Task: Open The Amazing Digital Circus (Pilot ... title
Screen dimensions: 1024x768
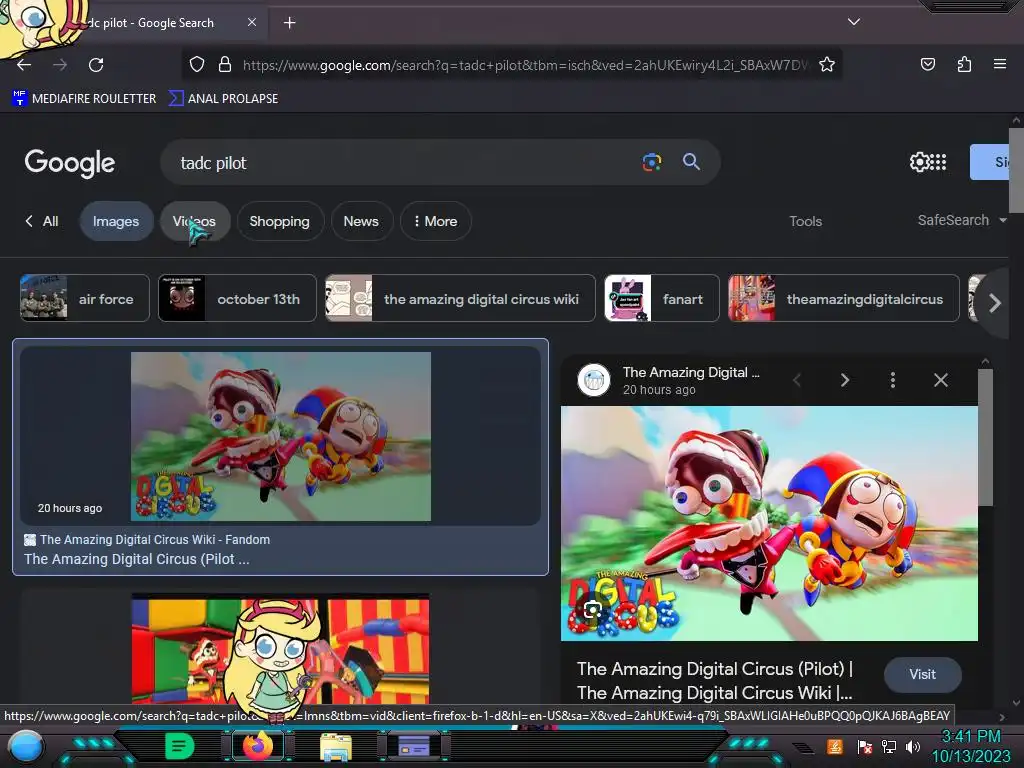Action: click(136, 559)
